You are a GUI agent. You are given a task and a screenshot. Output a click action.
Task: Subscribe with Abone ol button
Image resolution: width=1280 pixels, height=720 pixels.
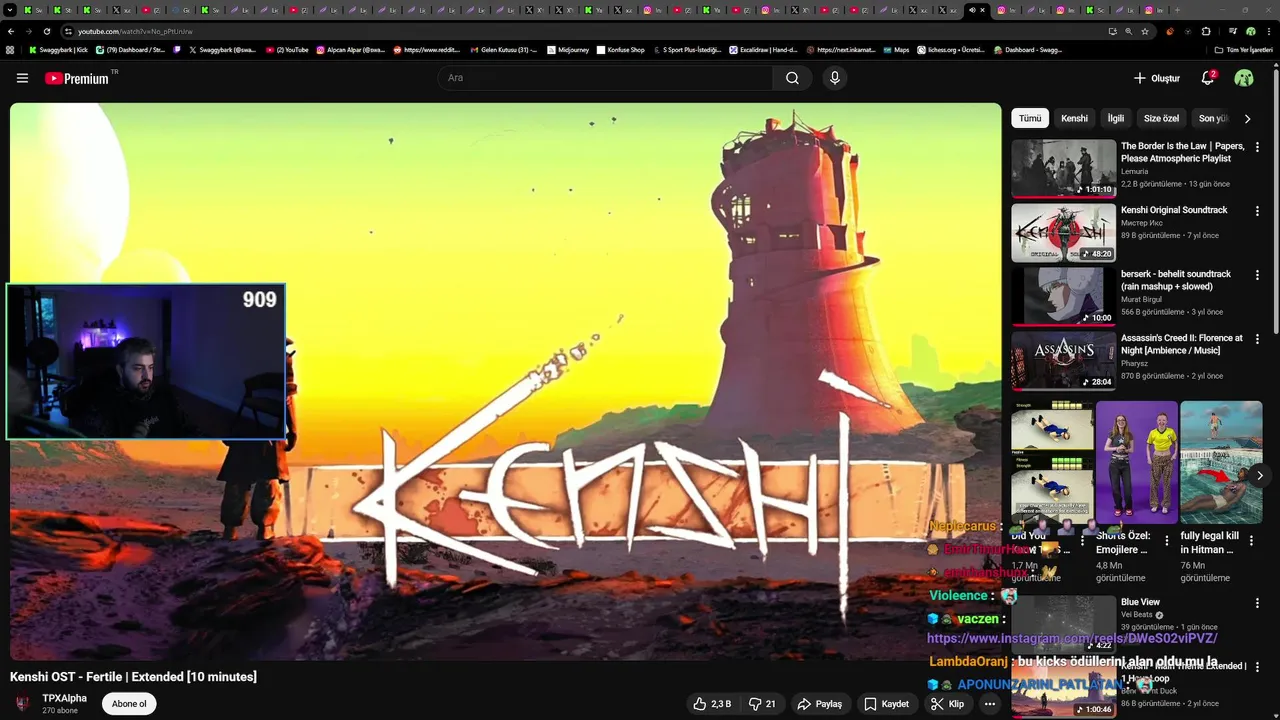coord(129,704)
